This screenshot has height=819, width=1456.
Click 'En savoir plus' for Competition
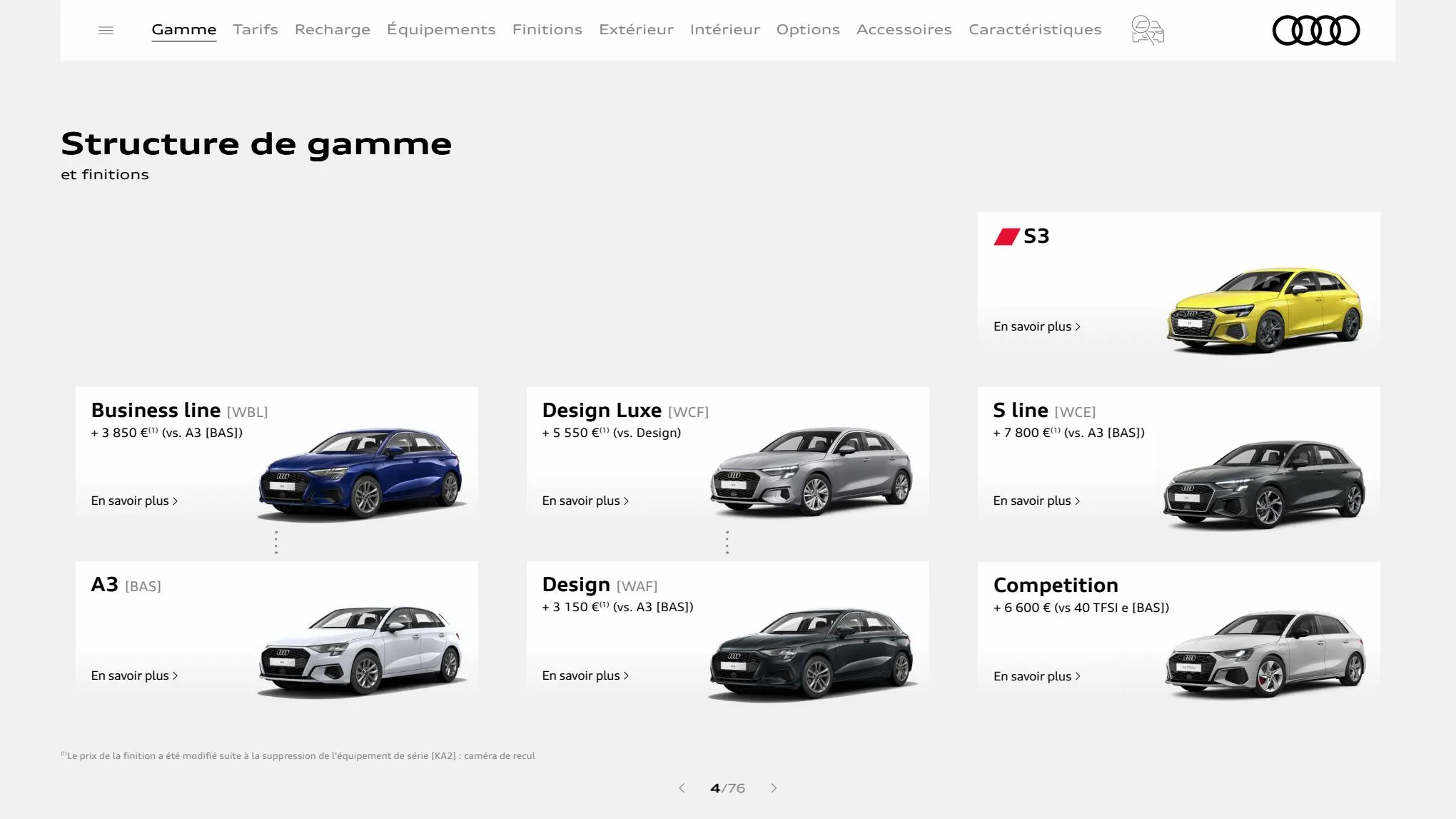(1037, 676)
